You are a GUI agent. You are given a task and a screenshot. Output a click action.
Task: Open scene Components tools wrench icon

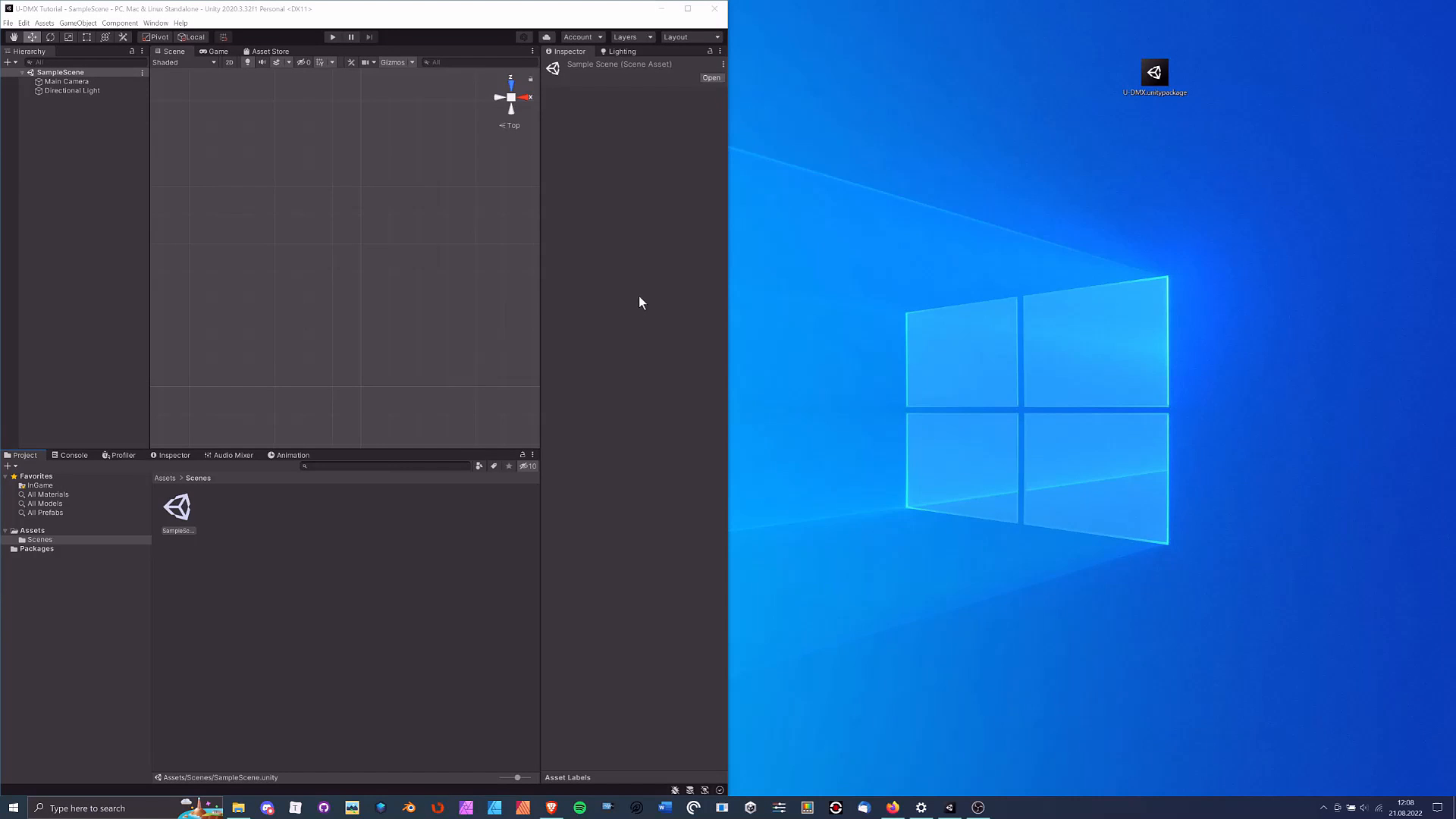(351, 62)
